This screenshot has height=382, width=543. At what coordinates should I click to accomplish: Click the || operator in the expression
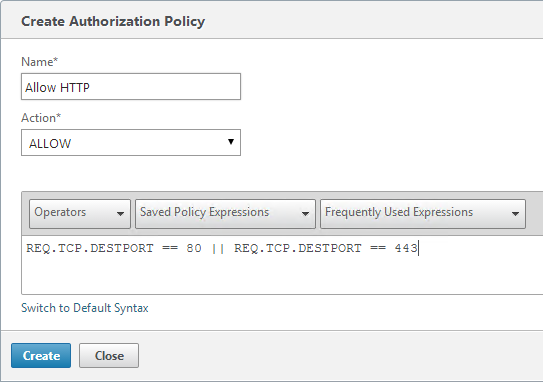218,248
